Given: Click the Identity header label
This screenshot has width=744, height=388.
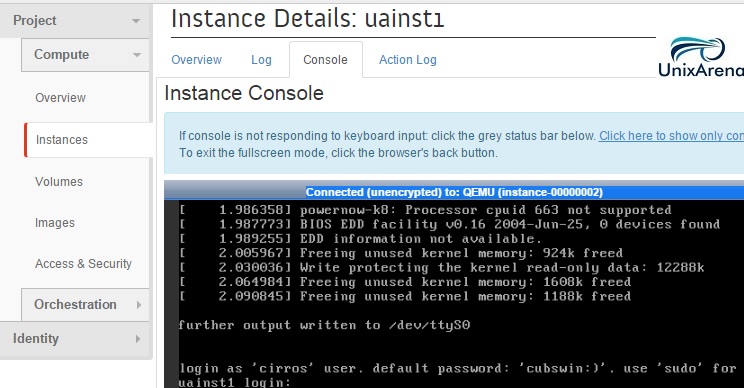Looking at the screenshot, I should (36, 339).
